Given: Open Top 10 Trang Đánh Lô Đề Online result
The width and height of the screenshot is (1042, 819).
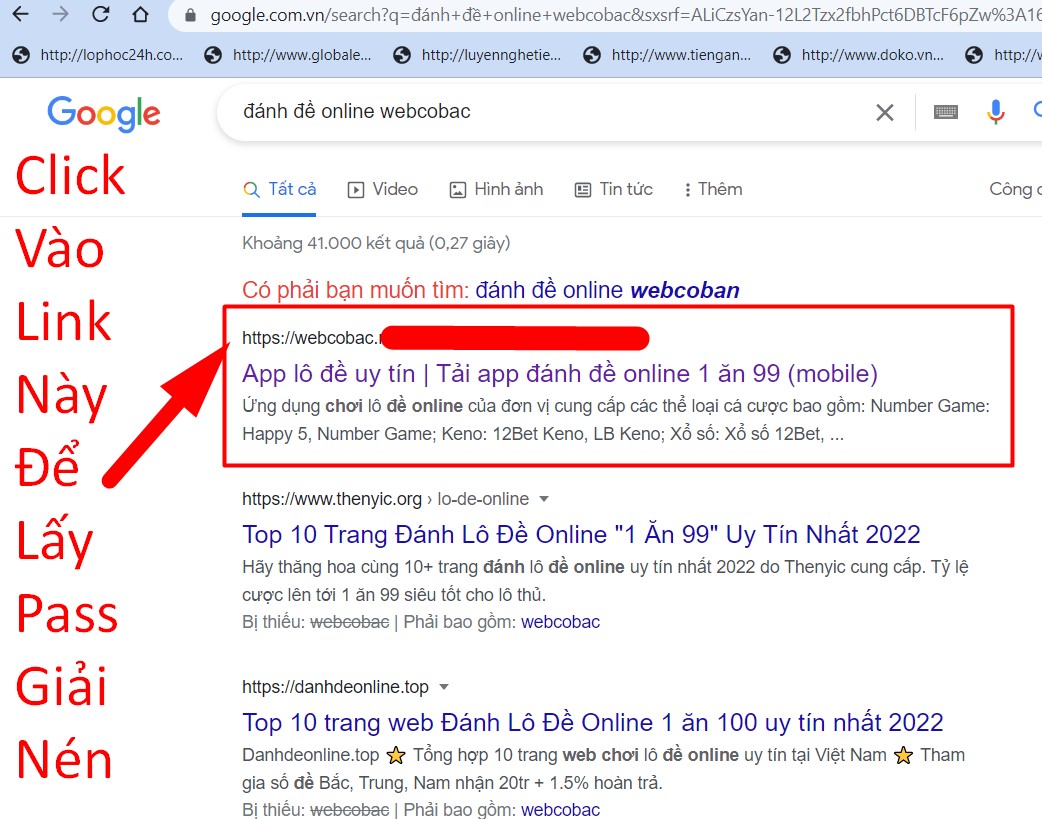Looking at the screenshot, I should point(581,534).
